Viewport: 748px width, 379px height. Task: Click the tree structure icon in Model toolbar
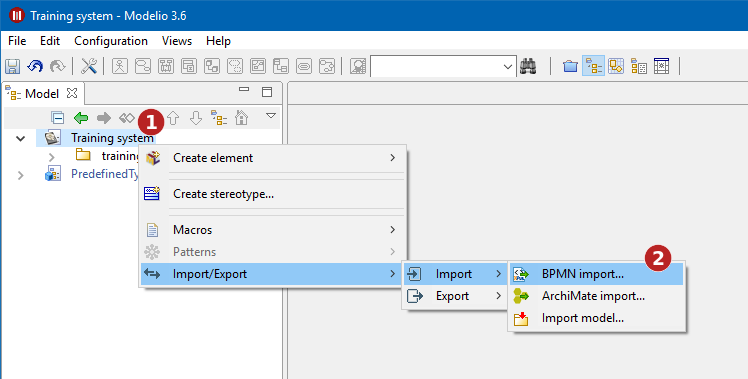pos(219,117)
